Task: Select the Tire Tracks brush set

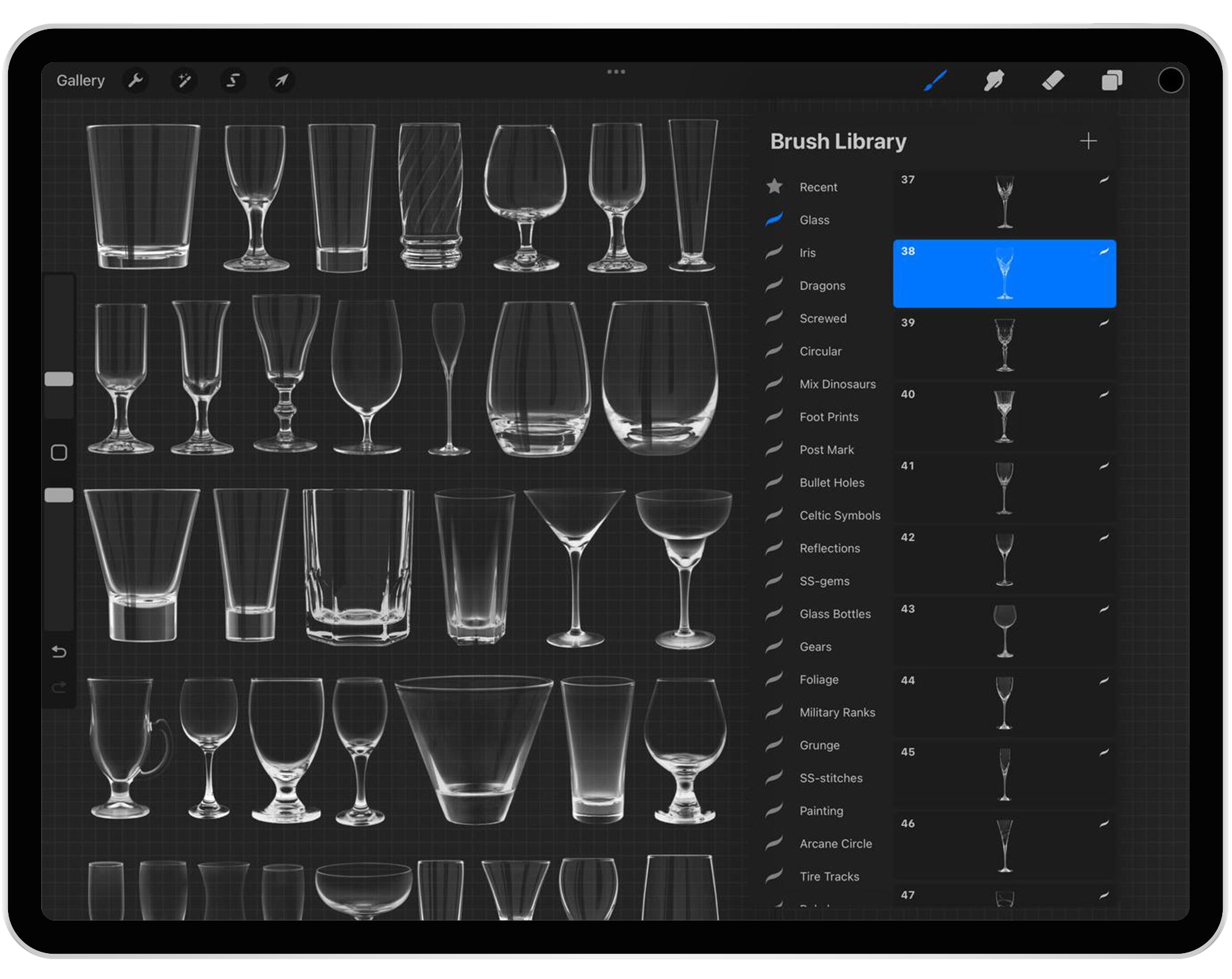Action: [829, 876]
